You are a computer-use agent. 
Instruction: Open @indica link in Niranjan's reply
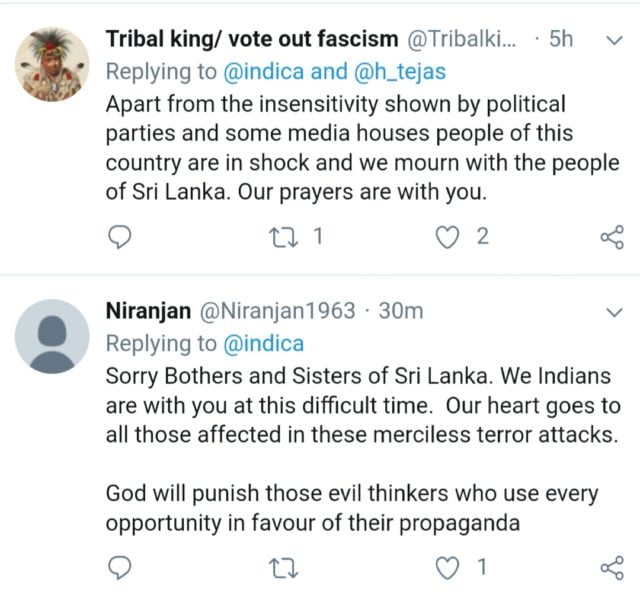point(260,343)
